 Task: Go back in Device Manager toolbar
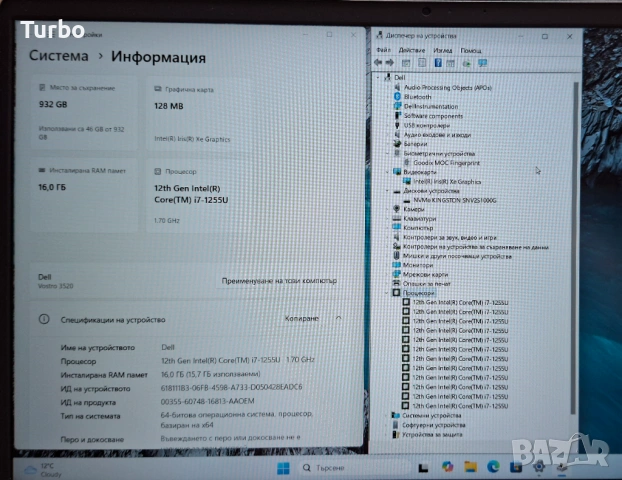[378, 62]
